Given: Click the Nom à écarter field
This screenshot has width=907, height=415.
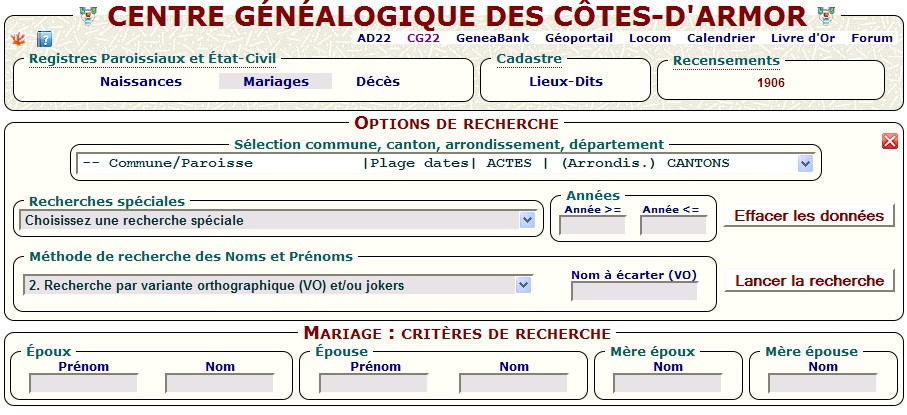Looking at the screenshot, I should tap(633, 291).
